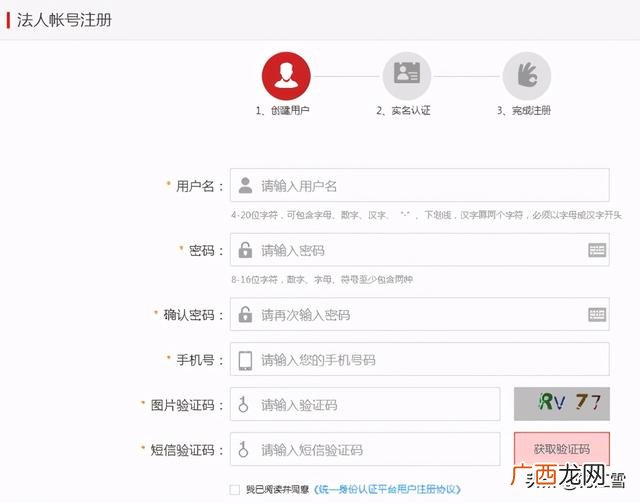Click the person icon in the 用户名 field

point(245,185)
